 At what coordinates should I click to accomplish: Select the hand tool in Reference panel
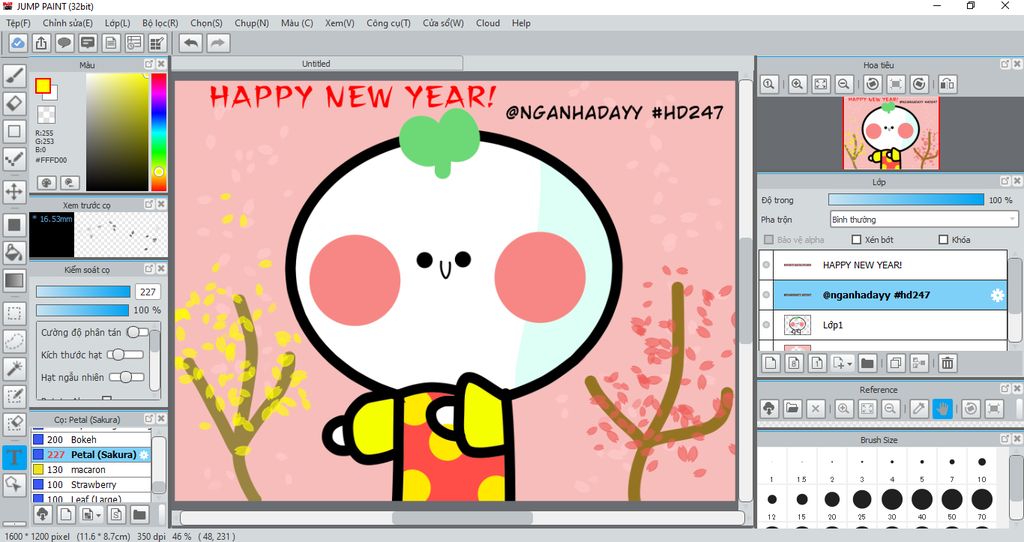point(942,409)
